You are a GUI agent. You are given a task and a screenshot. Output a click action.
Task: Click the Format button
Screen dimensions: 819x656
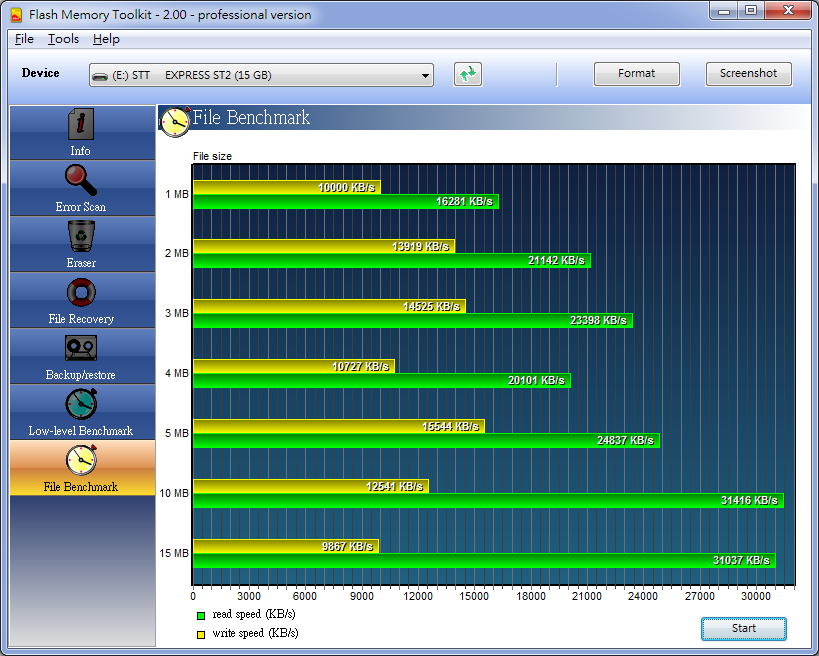point(637,74)
